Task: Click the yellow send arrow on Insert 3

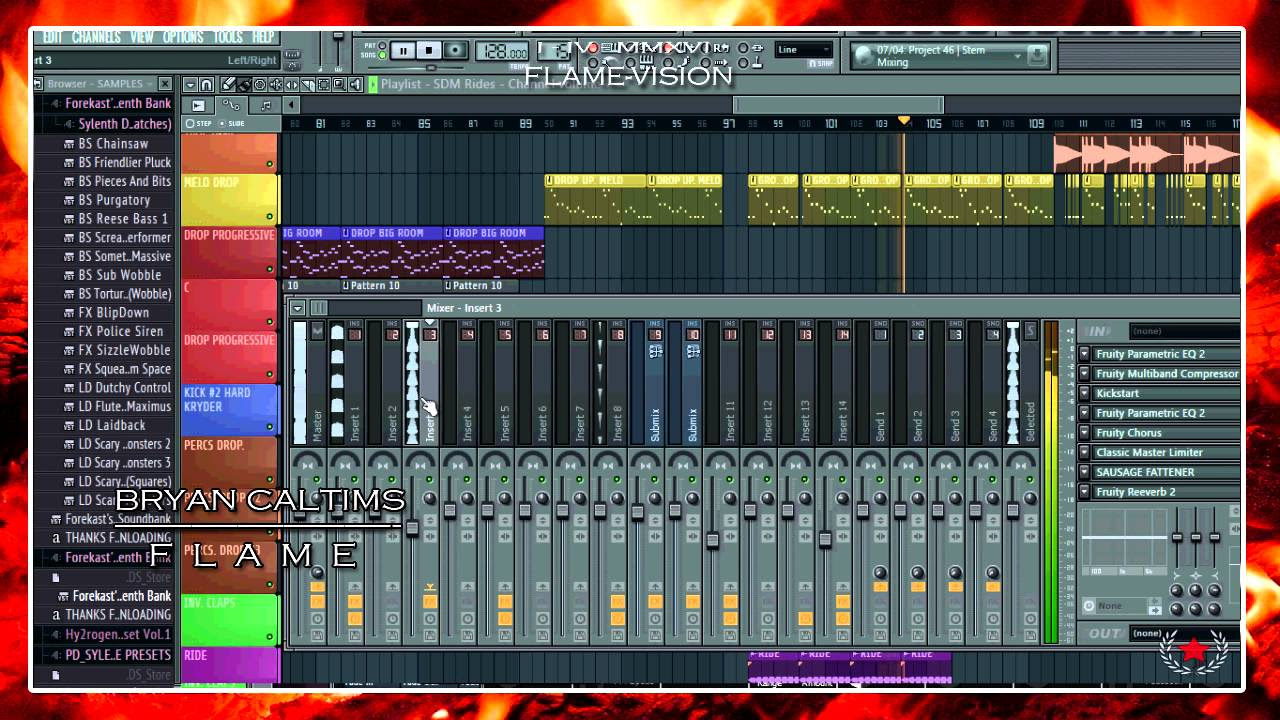Action: point(430,586)
